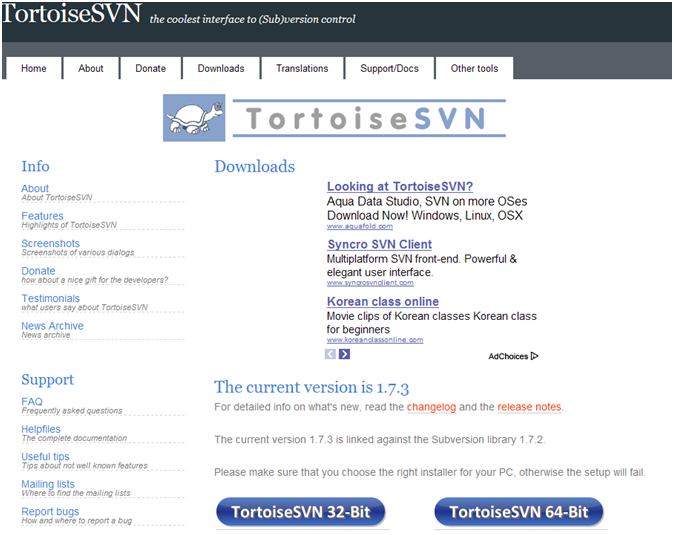Visit www.aquafold.com ad URL

tap(360, 226)
